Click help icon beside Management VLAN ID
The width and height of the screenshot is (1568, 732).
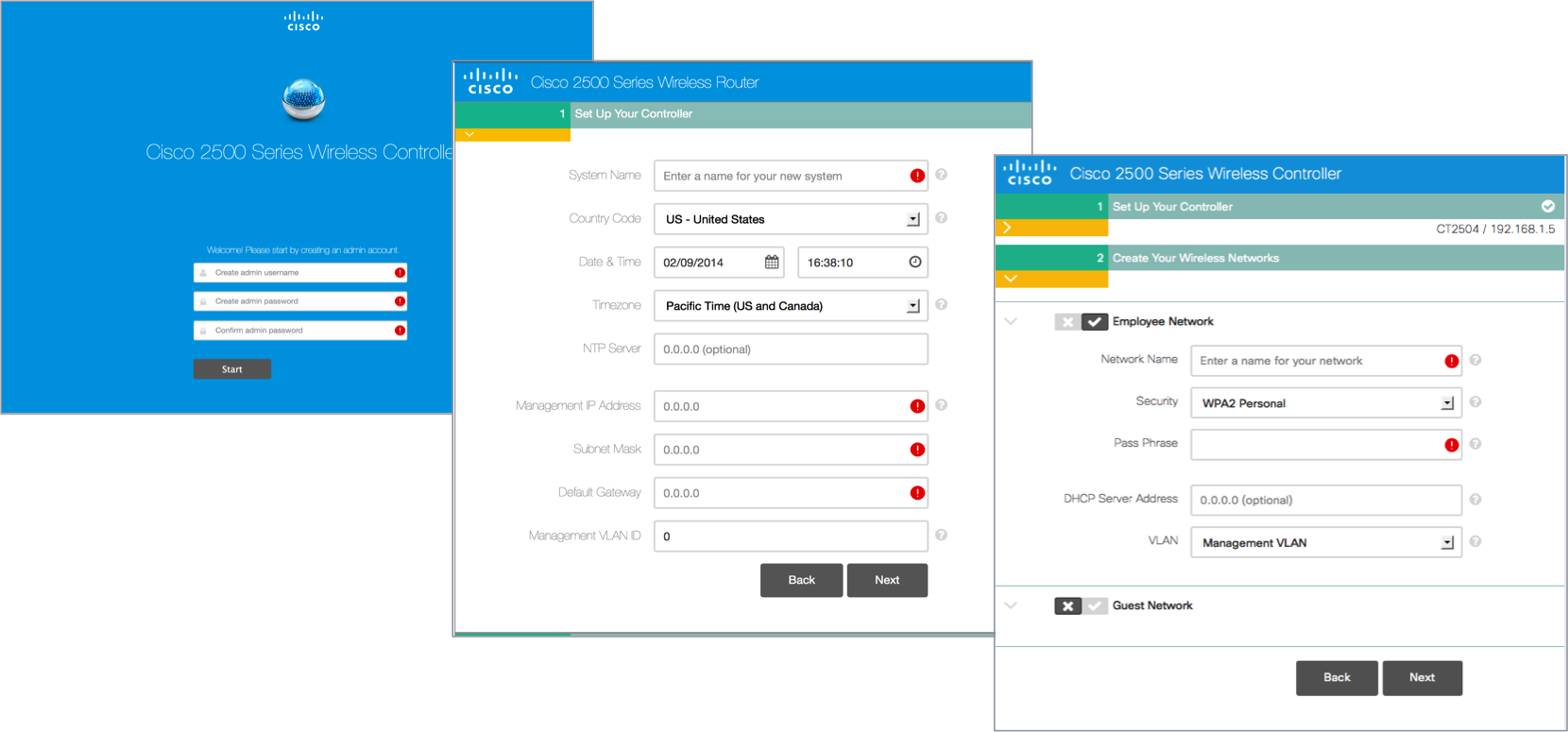[941, 536]
